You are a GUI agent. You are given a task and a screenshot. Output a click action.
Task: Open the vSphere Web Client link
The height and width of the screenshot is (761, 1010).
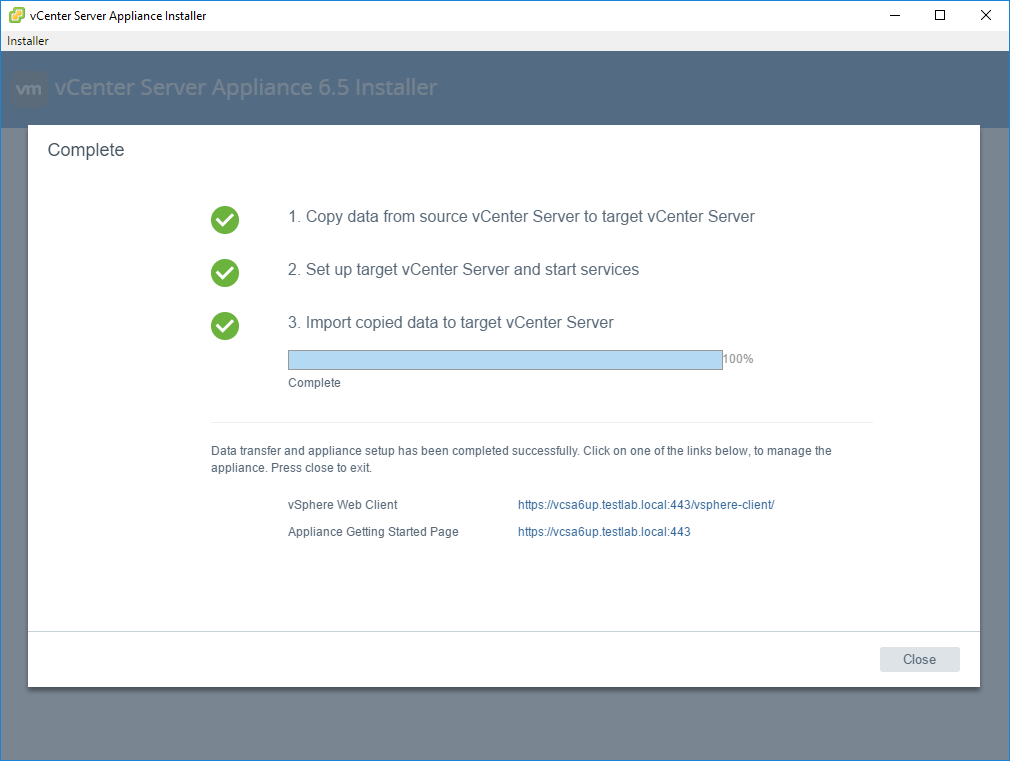coord(646,505)
